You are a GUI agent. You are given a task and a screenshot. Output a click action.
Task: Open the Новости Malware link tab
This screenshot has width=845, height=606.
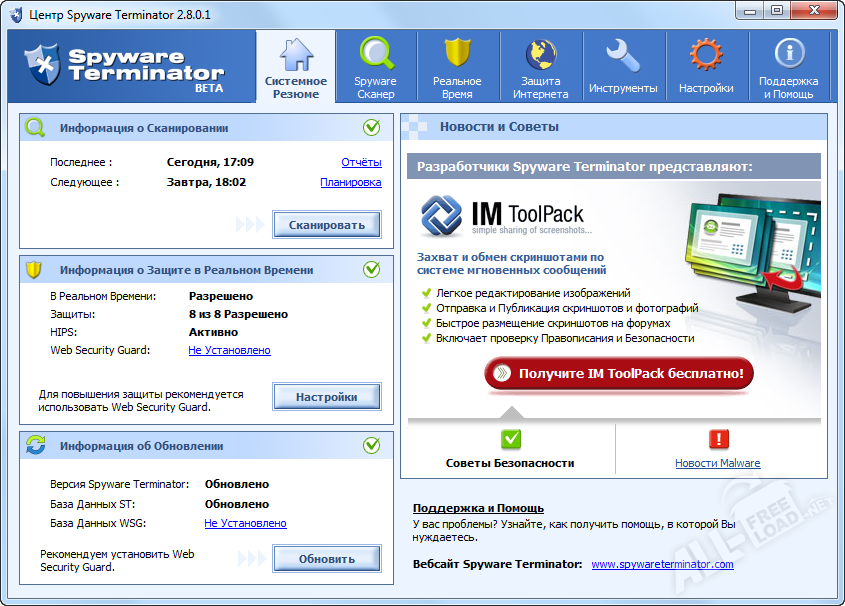coord(717,463)
